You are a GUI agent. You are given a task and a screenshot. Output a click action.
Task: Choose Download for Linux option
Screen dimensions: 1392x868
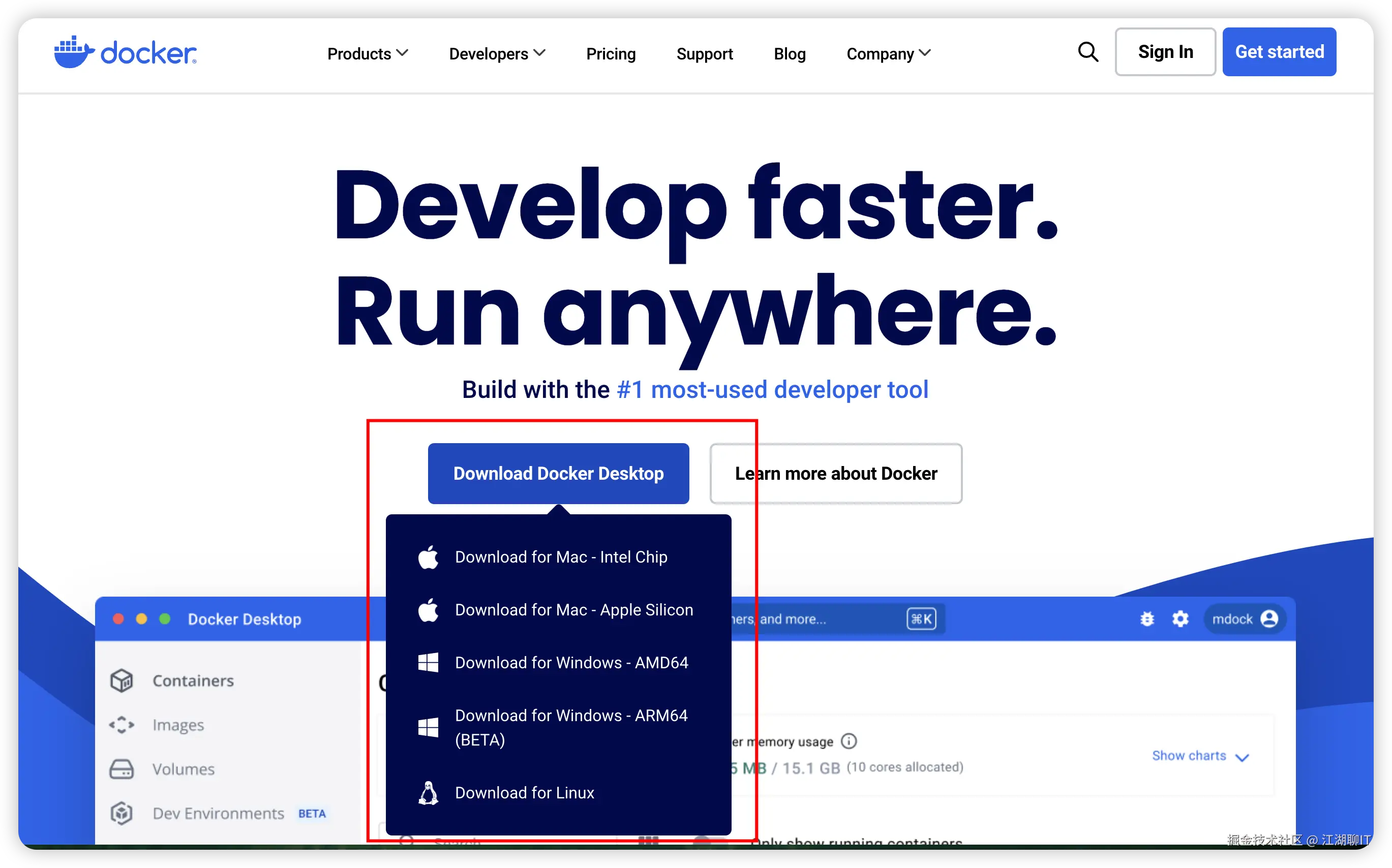click(x=524, y=793)
